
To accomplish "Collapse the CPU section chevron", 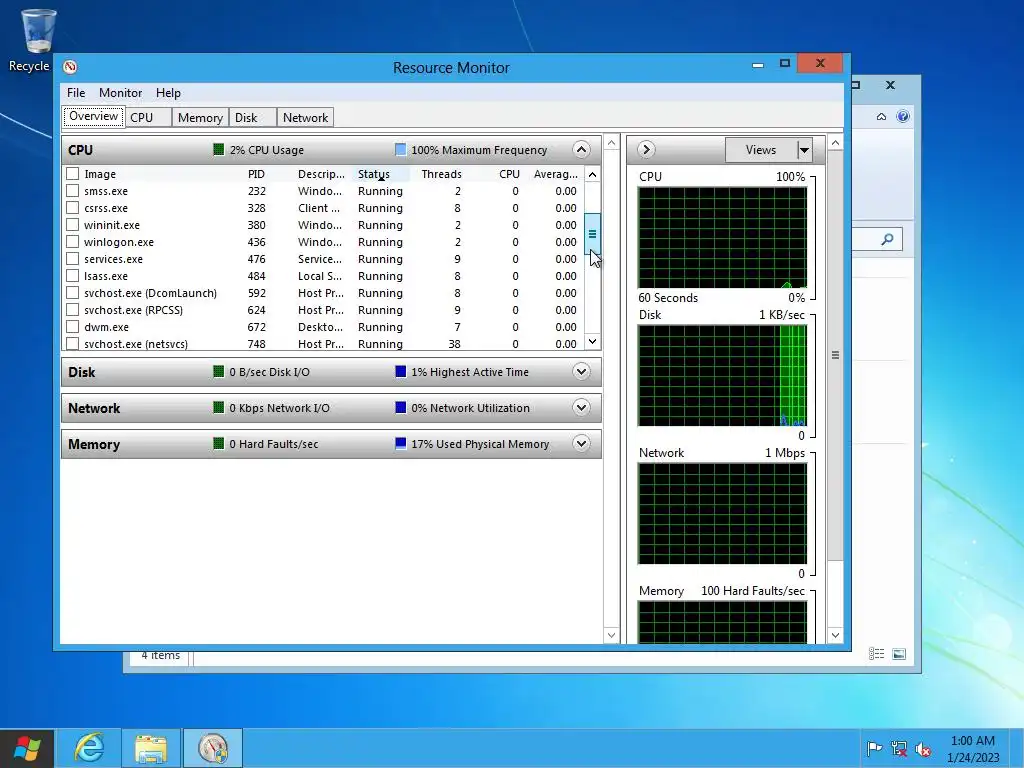I will (x=581, y=150).
